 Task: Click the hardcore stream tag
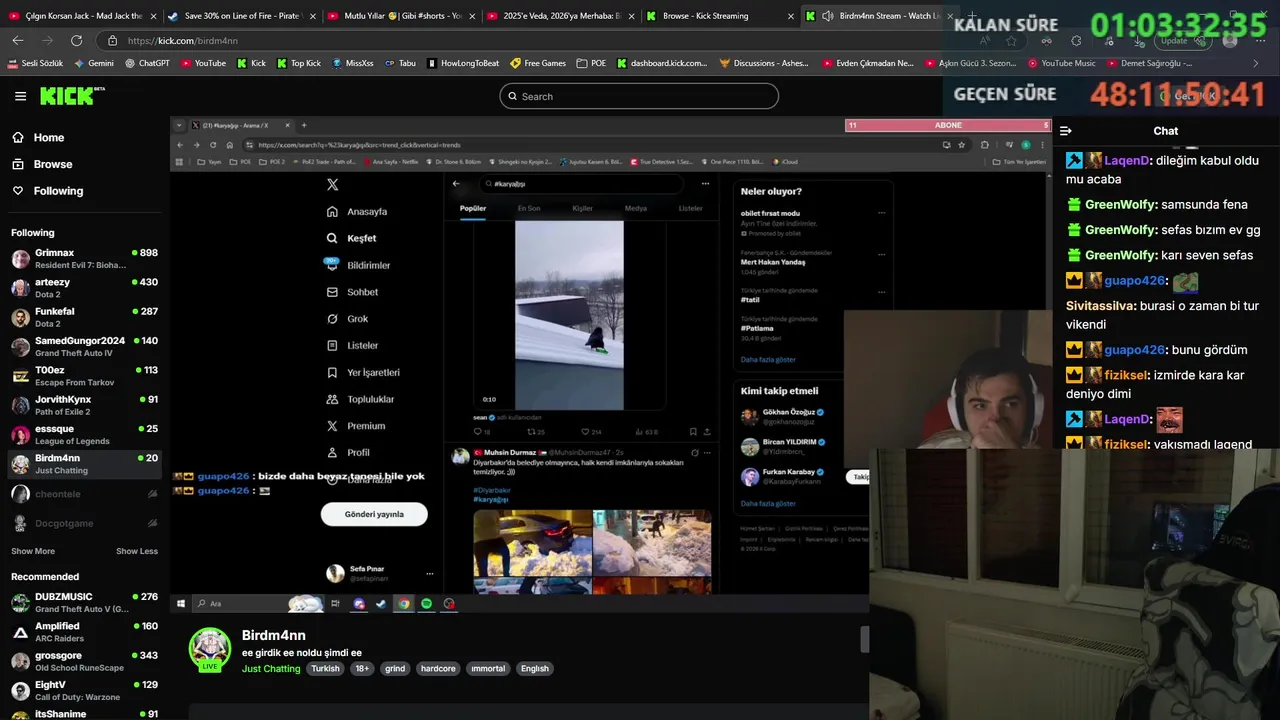(438, 669)
